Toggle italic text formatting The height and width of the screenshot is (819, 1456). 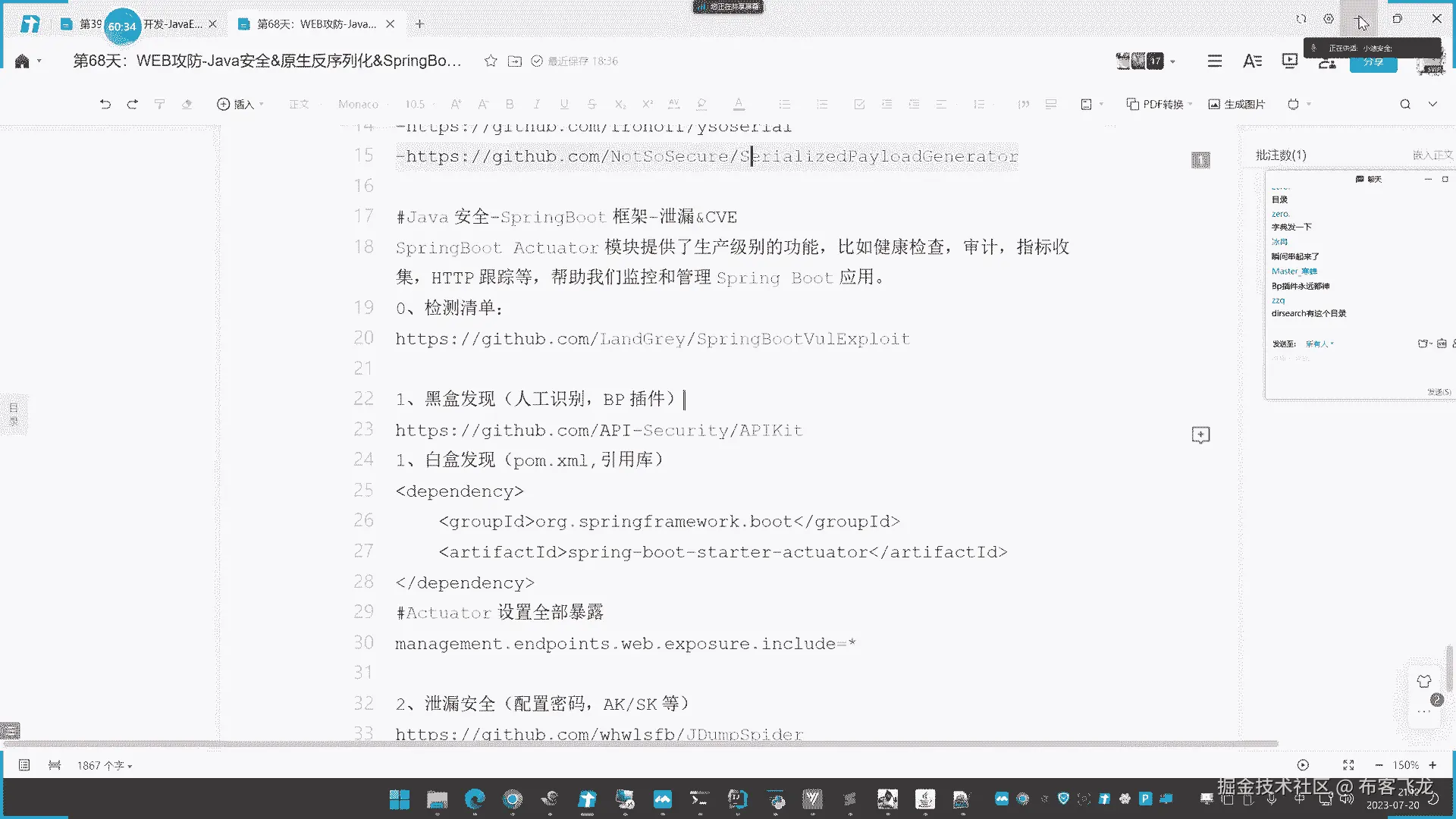[537, 104]
